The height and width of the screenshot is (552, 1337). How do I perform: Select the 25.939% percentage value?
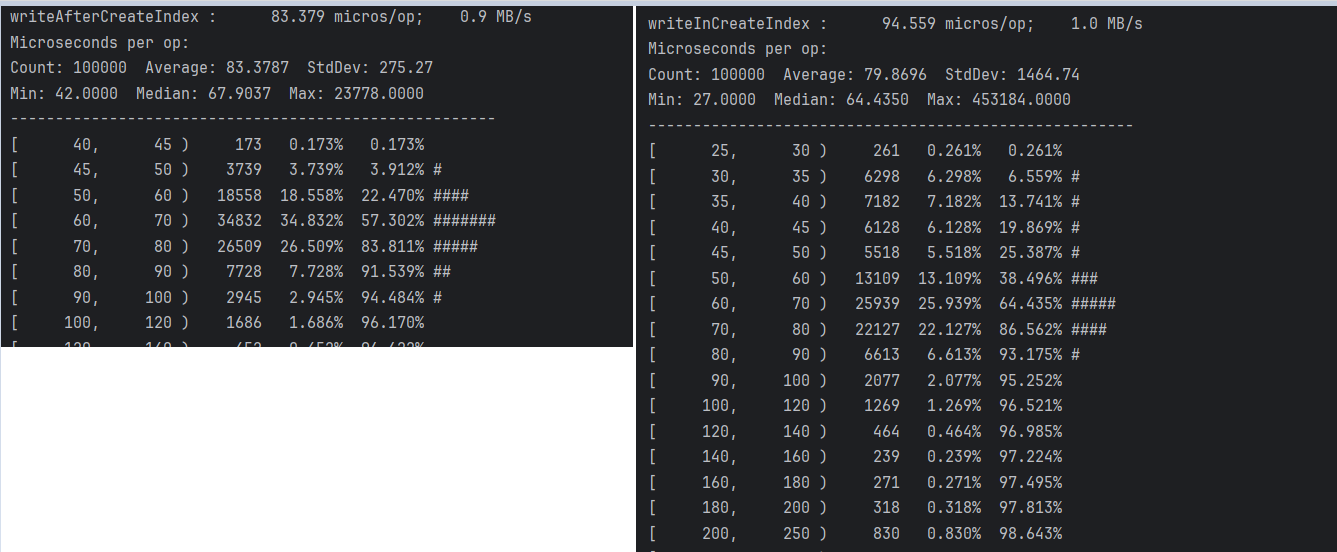949,304
